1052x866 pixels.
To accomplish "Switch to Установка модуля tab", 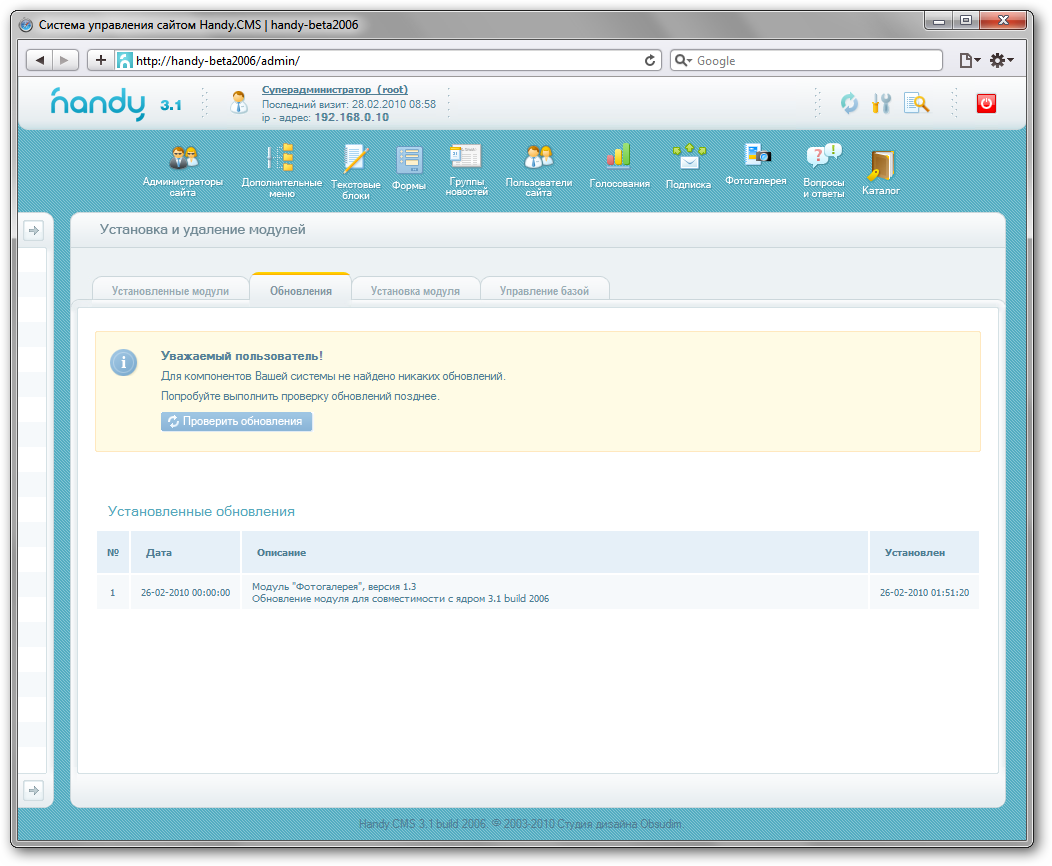I will (x=415, y=291).
